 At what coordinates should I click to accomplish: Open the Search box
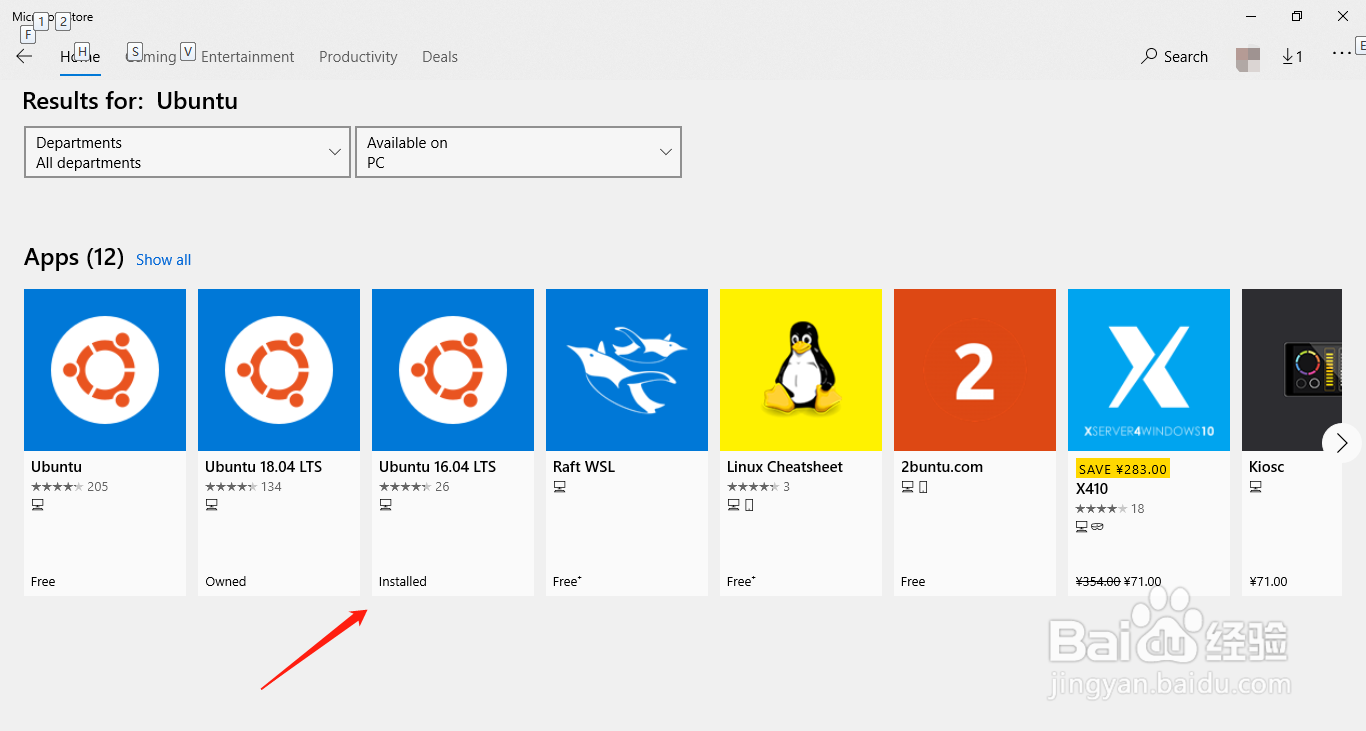1175,57
